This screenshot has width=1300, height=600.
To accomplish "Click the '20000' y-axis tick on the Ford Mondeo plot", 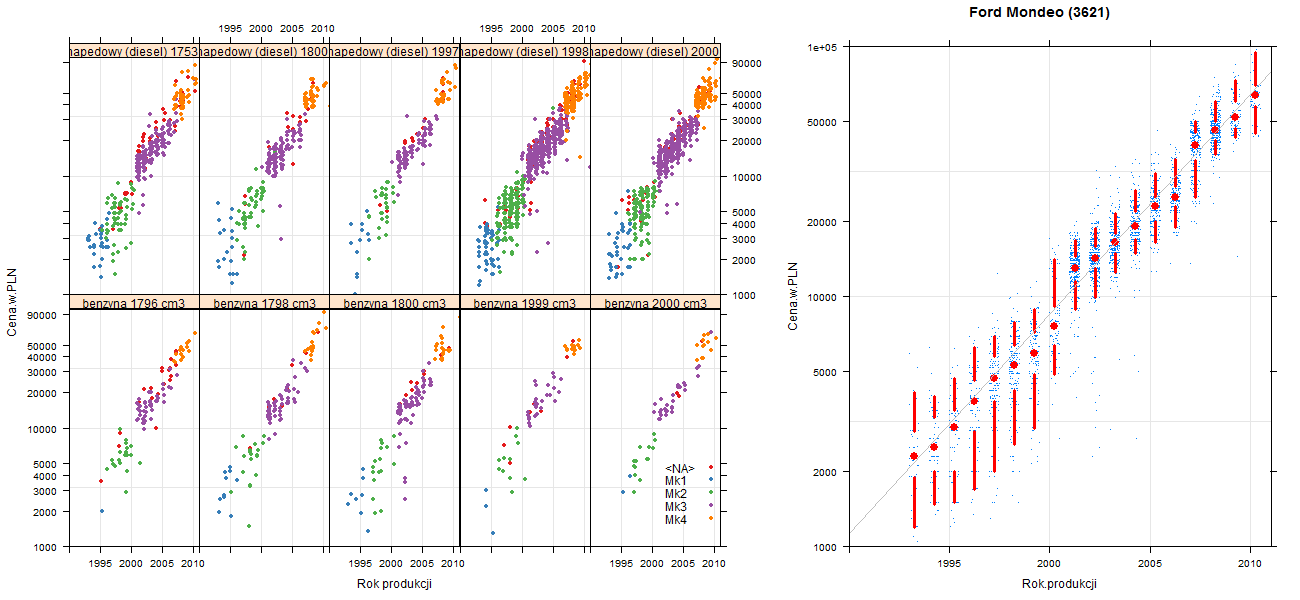I will tap(823, 221).
